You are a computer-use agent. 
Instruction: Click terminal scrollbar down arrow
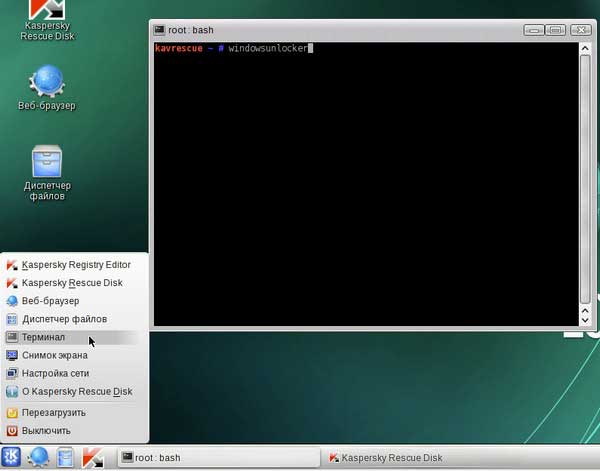pos(585,319)
